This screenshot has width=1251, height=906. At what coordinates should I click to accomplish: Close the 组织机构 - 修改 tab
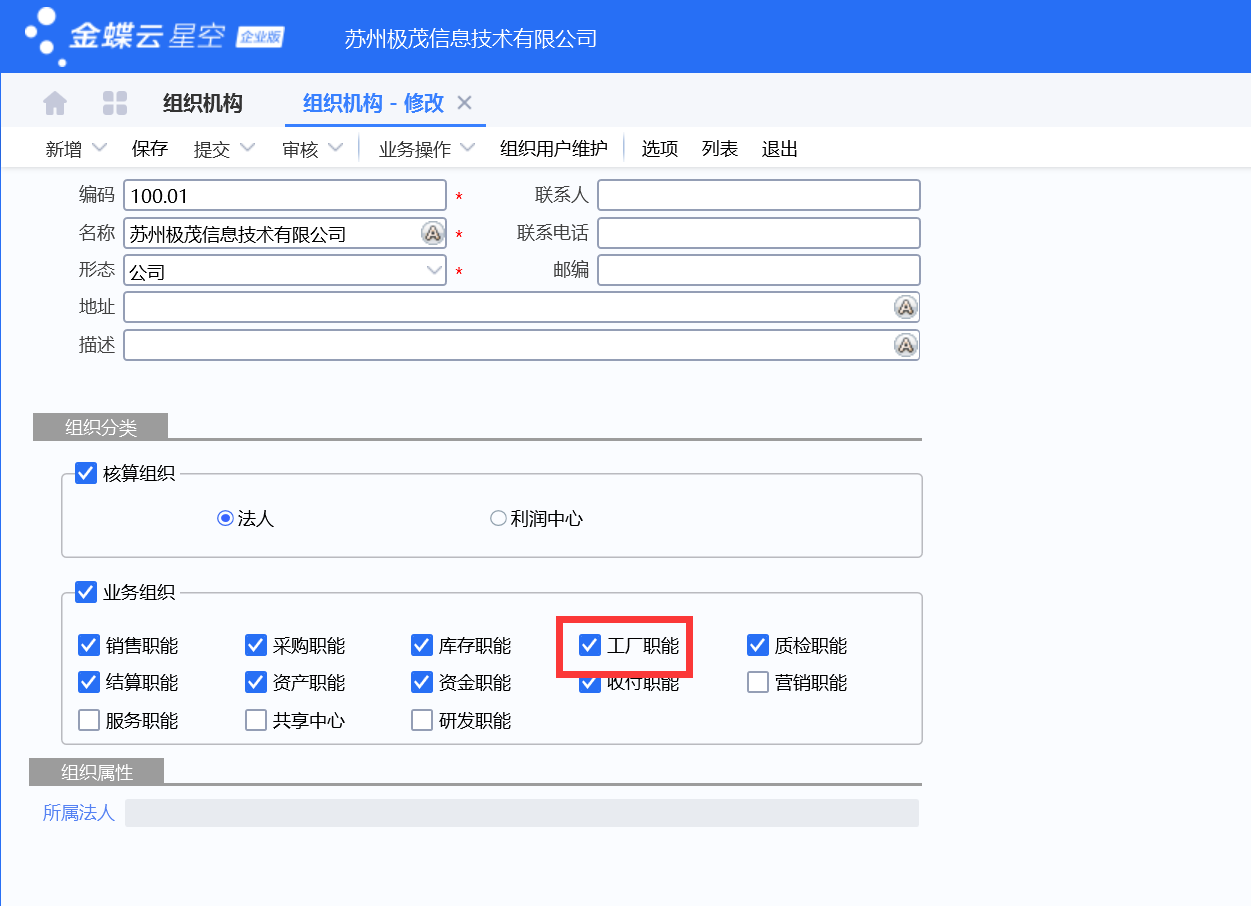(464, 103)
